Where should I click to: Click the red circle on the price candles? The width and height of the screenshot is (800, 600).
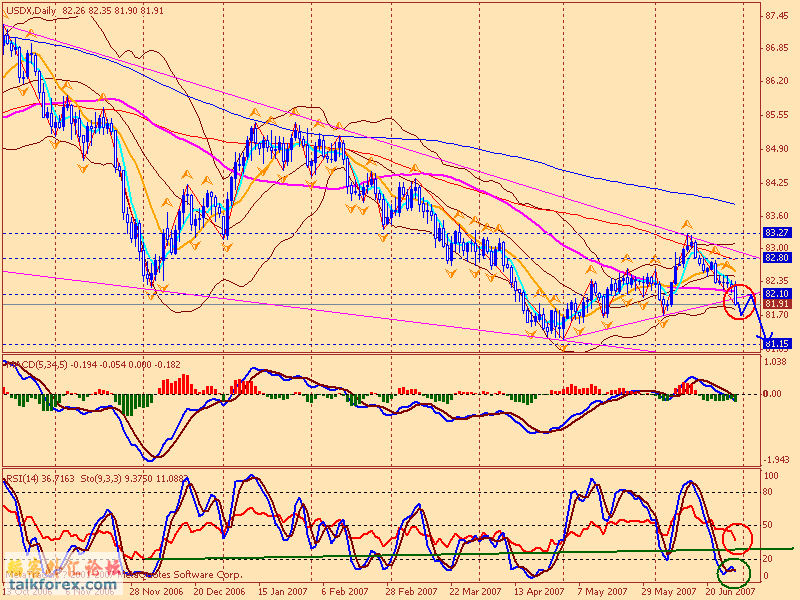[x=742, y=300]
